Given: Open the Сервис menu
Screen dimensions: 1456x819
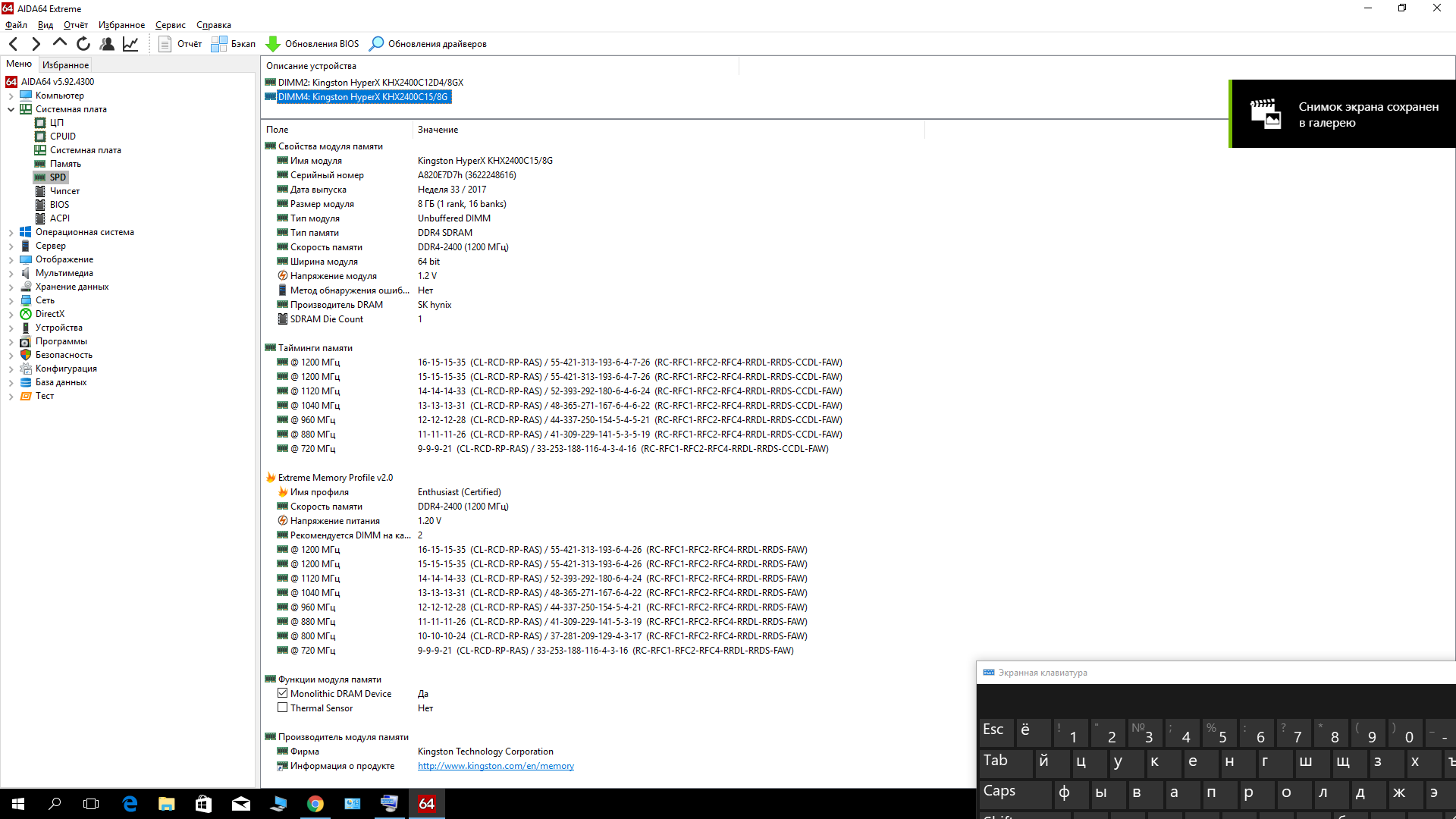Looking at the screenshot, I should pyautogui.click(x=170, y=25).
